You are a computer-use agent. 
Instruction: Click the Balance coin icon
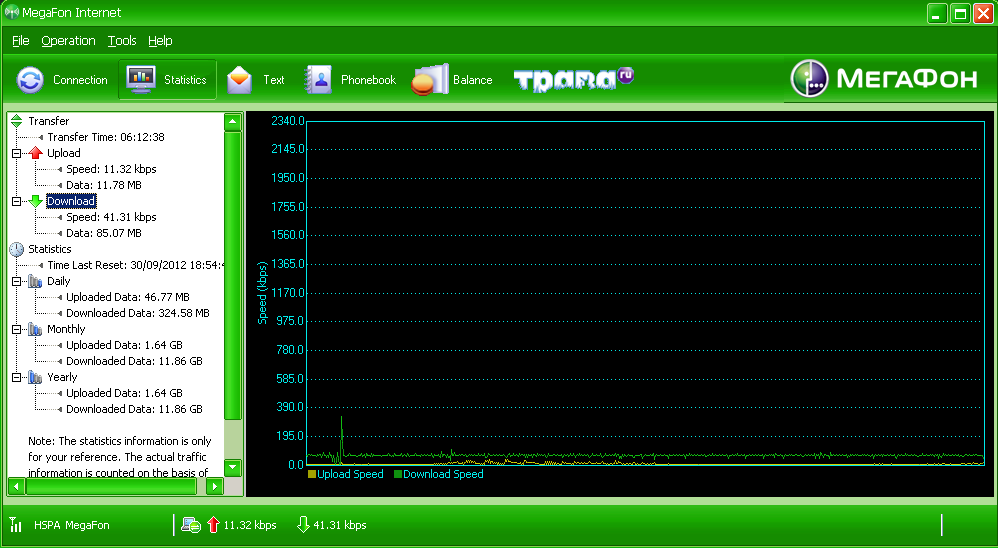point(430,80)
